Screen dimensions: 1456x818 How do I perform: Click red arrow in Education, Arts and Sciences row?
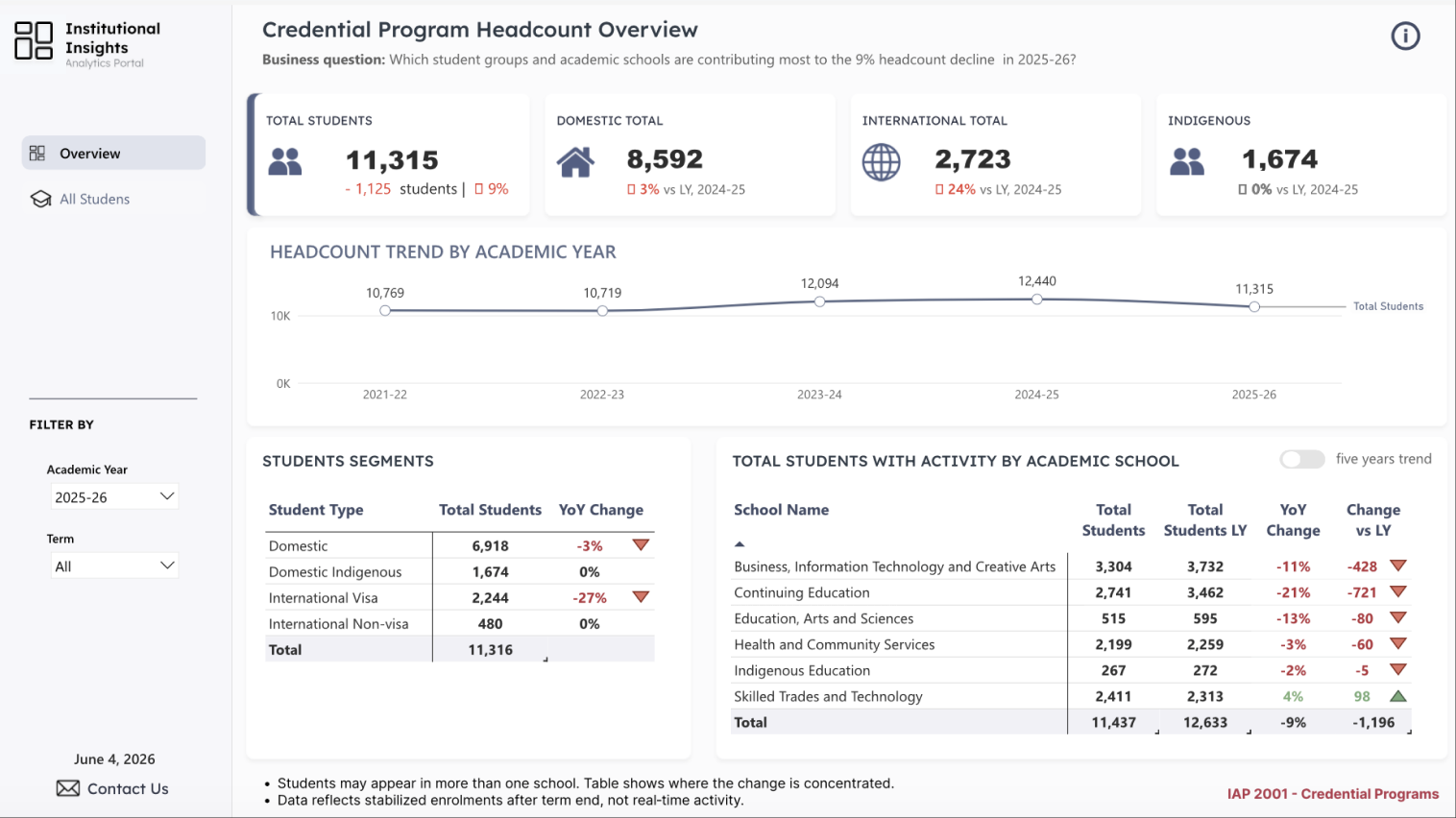click(x=1398, y=618)
